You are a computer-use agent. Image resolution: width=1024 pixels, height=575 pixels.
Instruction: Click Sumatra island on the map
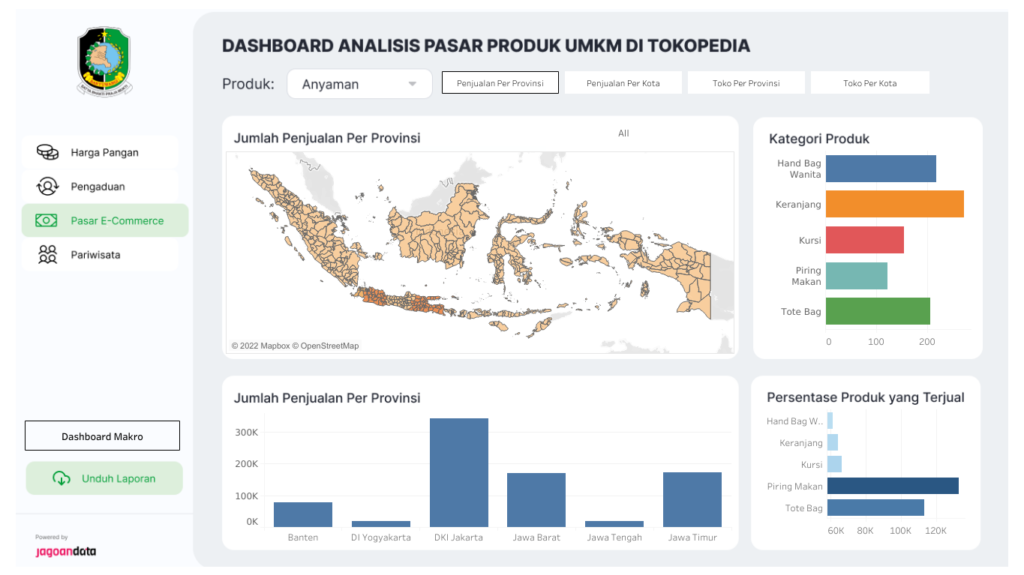coord(307,225)
